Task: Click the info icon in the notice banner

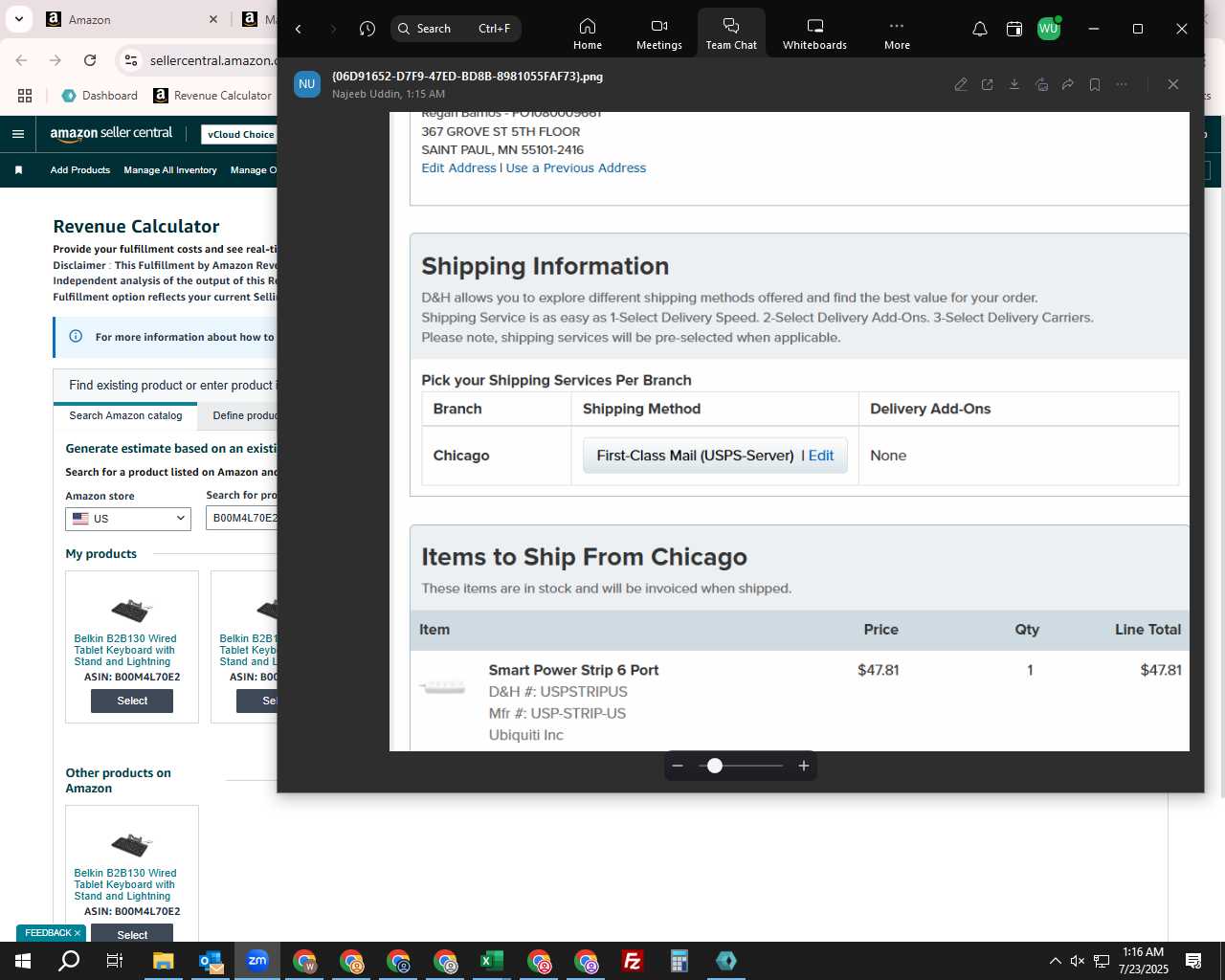Action: [x=76, y=336]
